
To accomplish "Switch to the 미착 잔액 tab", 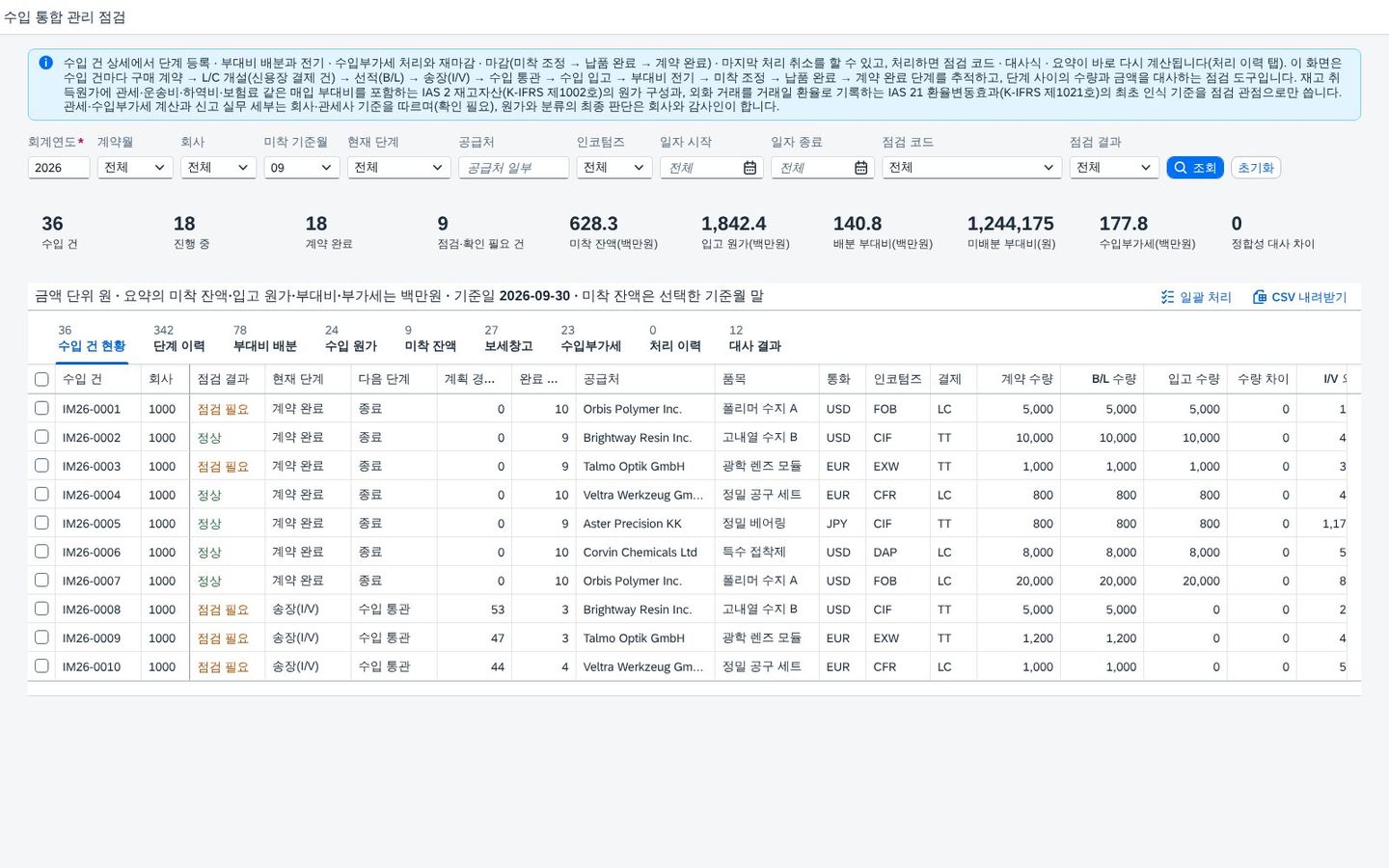I will (x=430, y=339).
